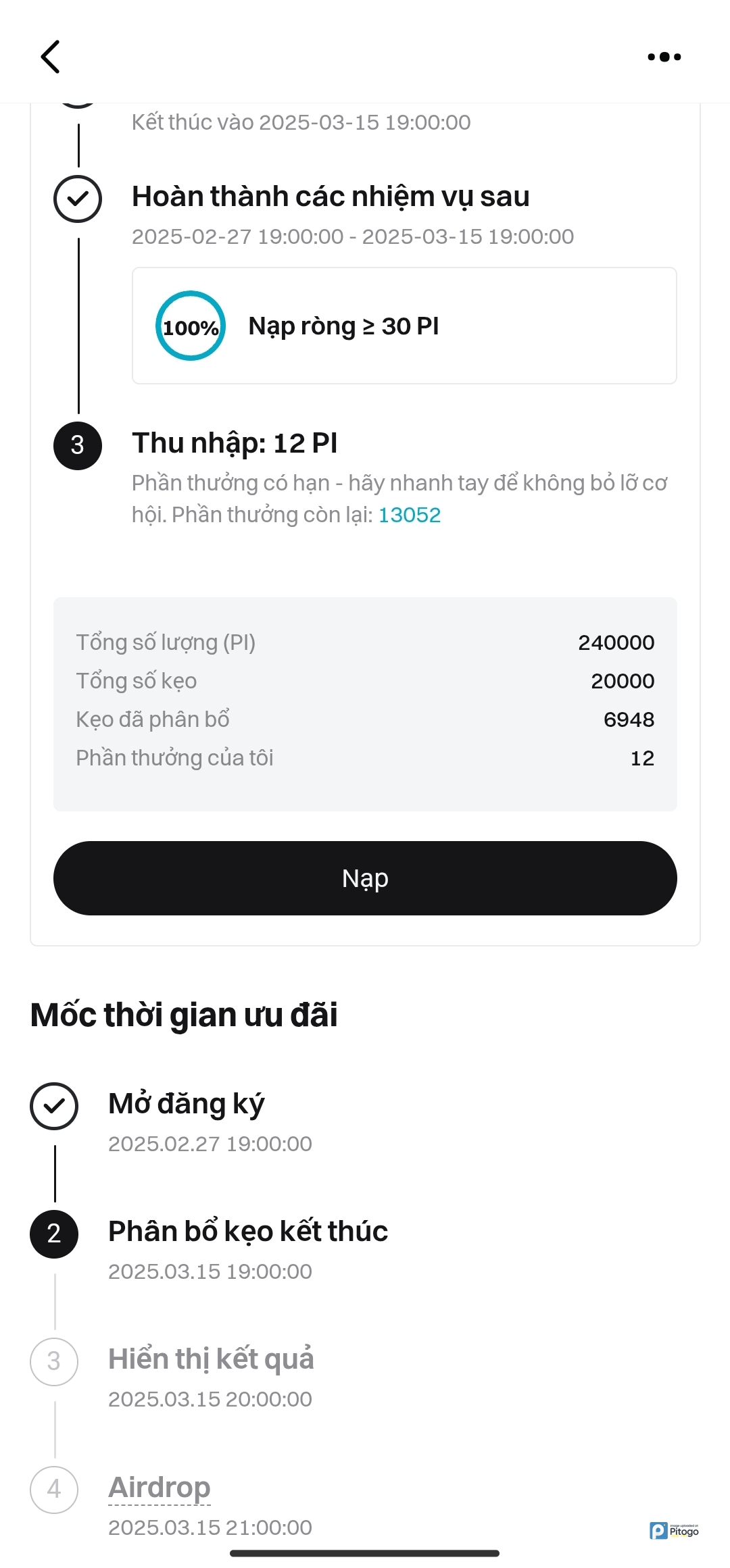
Task: Open the three-dot more options menu
Action: point(664,57)
